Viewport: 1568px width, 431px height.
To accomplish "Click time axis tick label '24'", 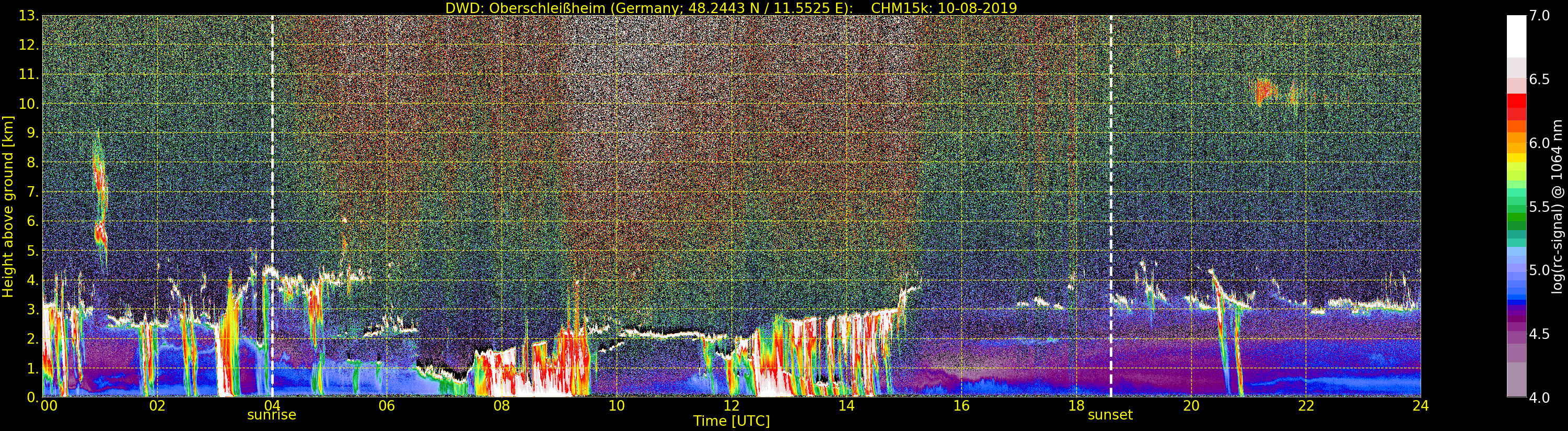I will pos(1421,405).
